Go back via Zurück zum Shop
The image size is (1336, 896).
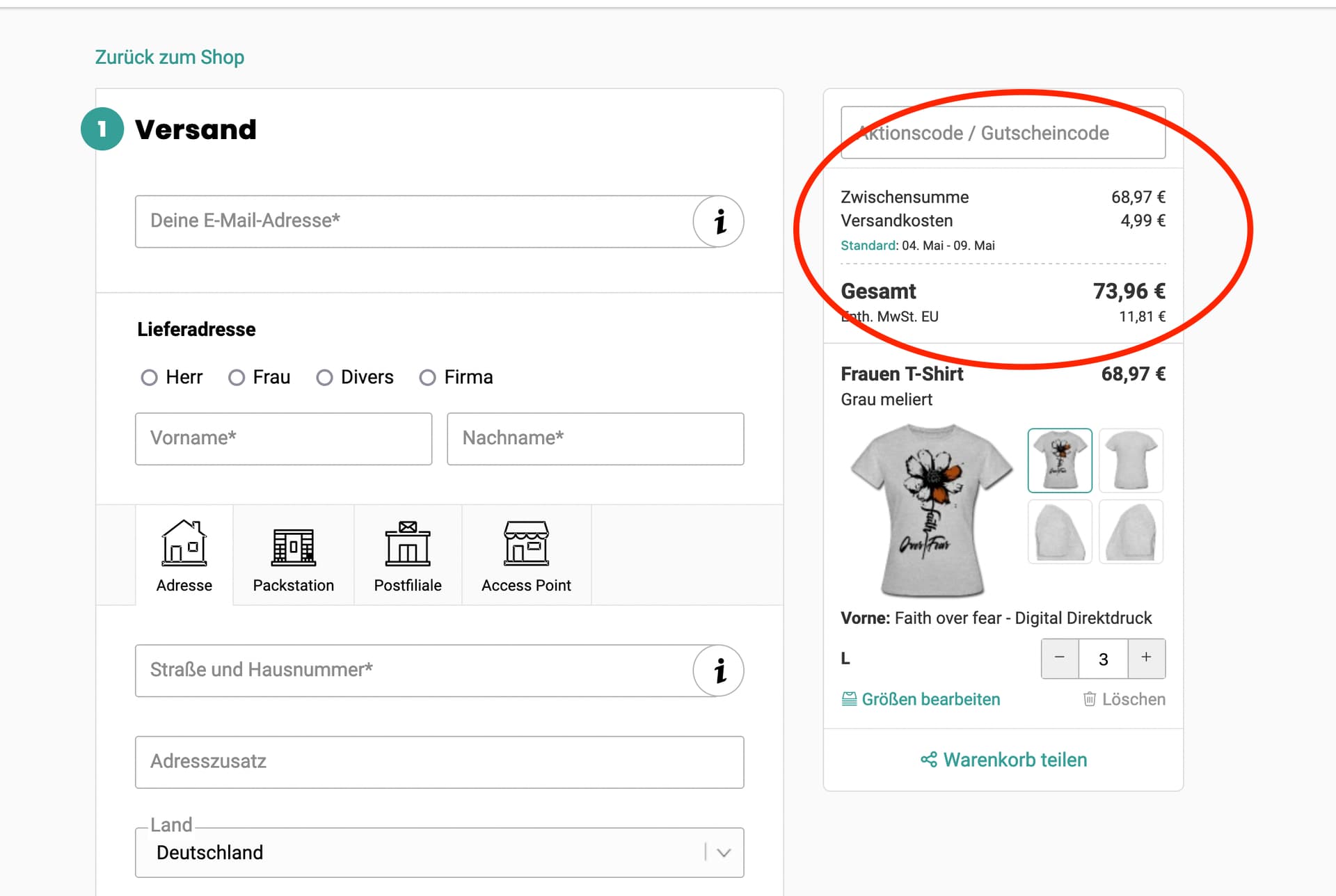(169, 57)
